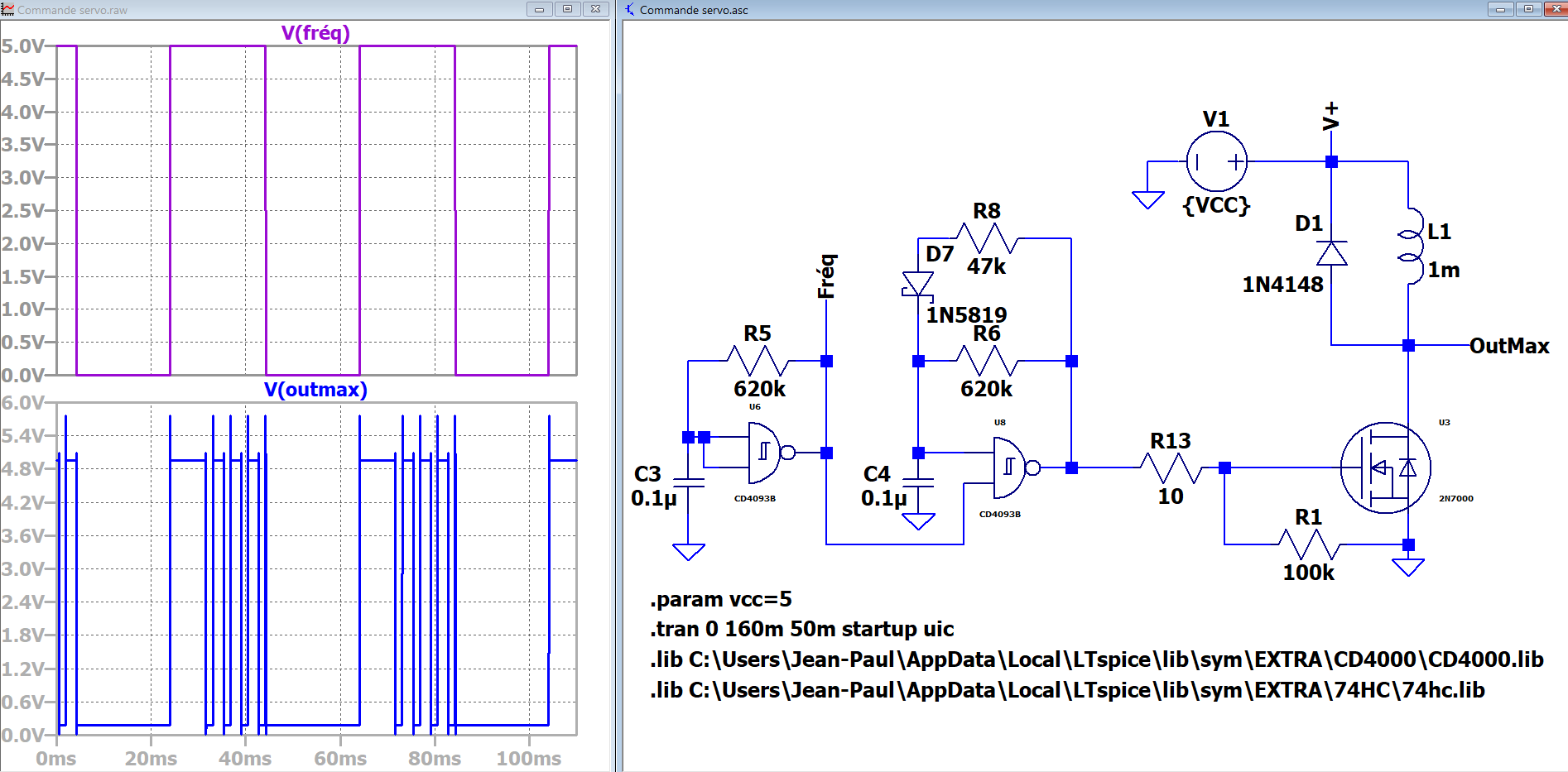
Task: Click the C3 capacitor symbol
Action: 688,482
